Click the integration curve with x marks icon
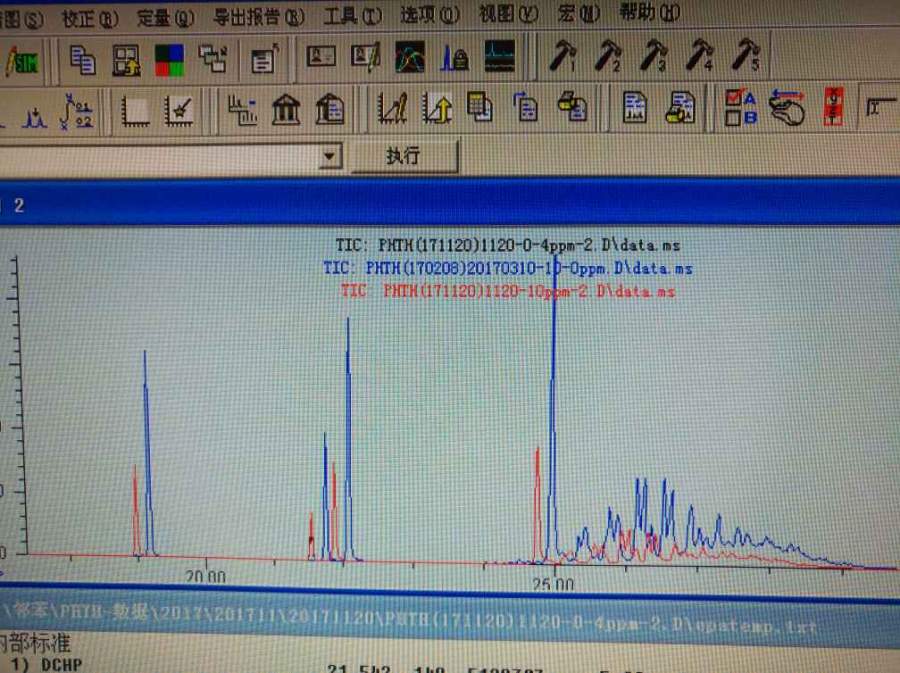Viewport: 900px width, 673px height. pyautogui.click(x=76, y=111)
